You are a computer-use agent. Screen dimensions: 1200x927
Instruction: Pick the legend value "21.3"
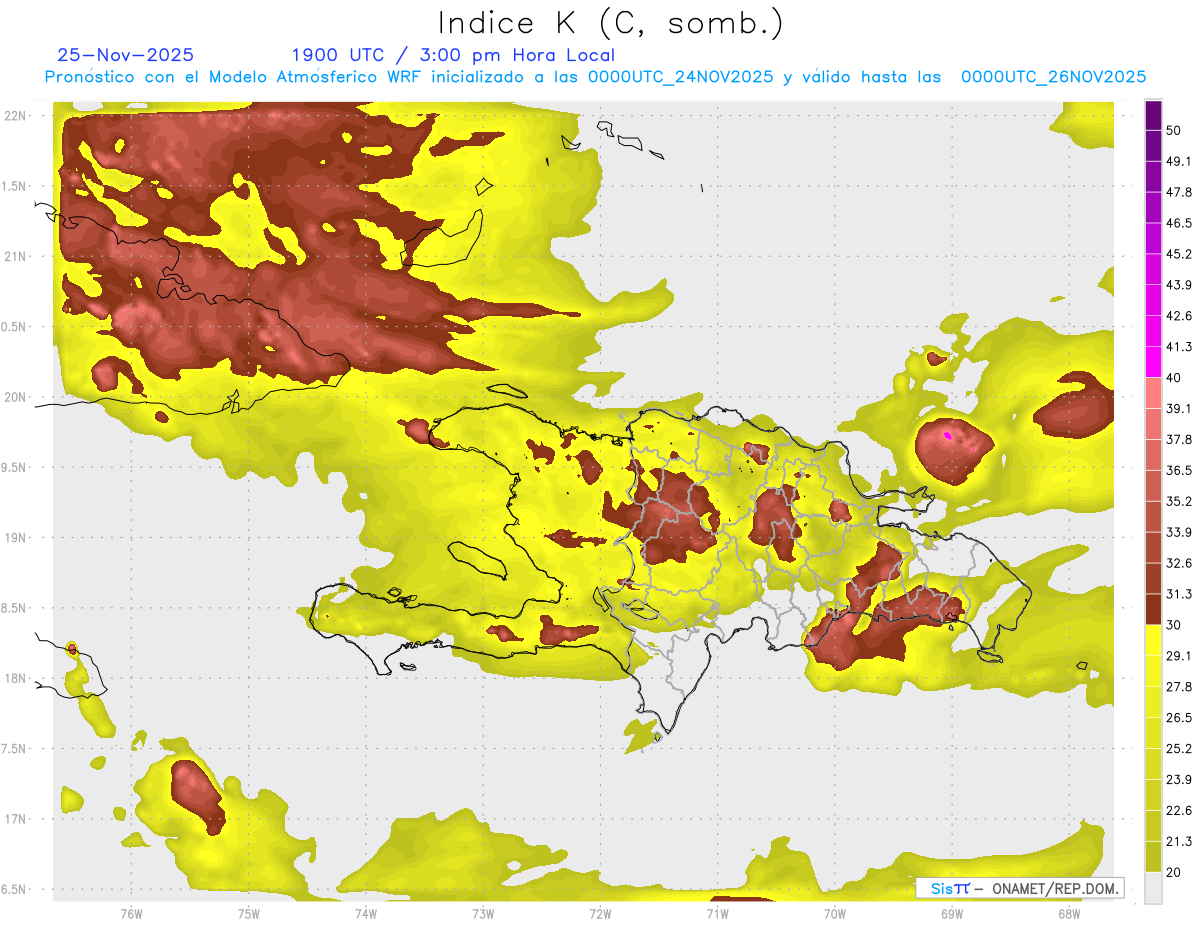click(x=1179, y=842)
